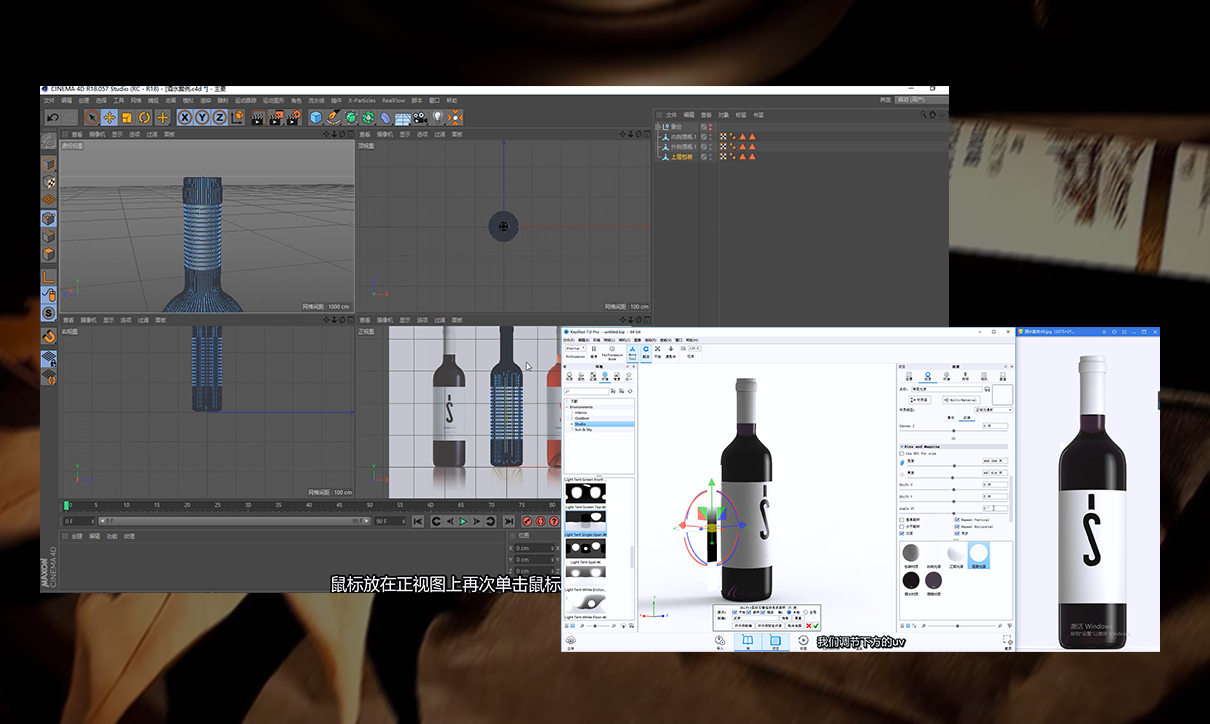The image size is (1210, 724).
Task: Click the coordinate system icon in Cinema 4D
Action: coord(237,117)
